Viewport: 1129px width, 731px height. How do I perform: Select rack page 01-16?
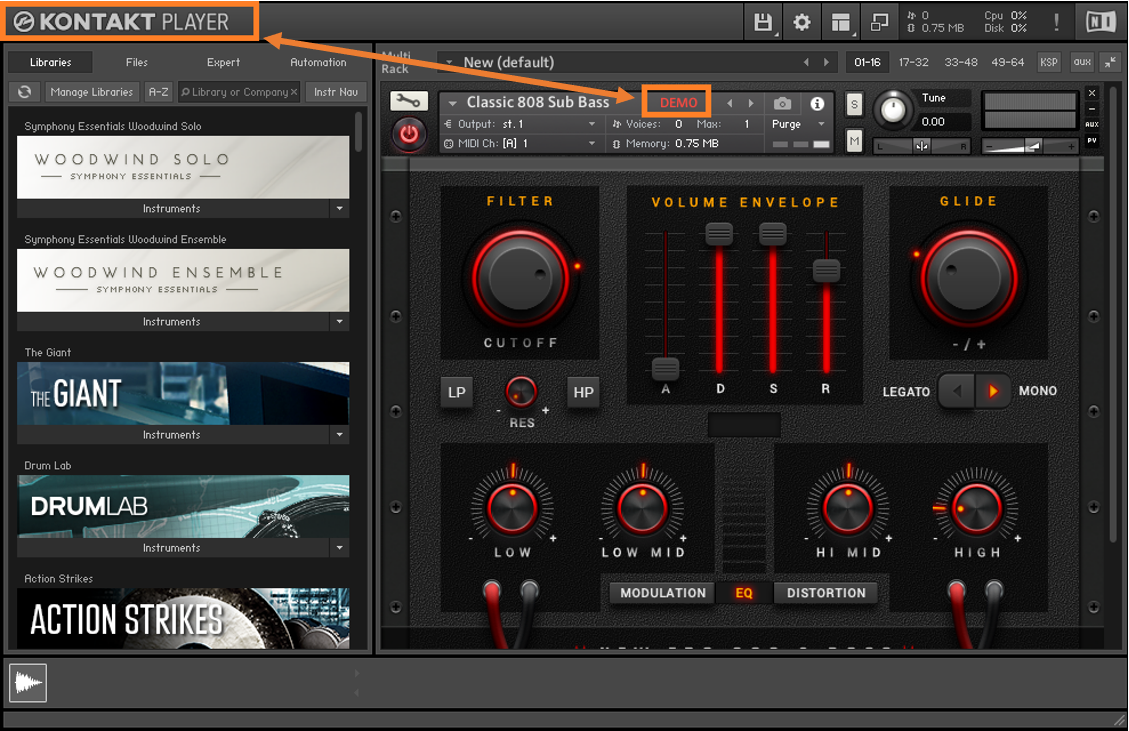point(867,63)
